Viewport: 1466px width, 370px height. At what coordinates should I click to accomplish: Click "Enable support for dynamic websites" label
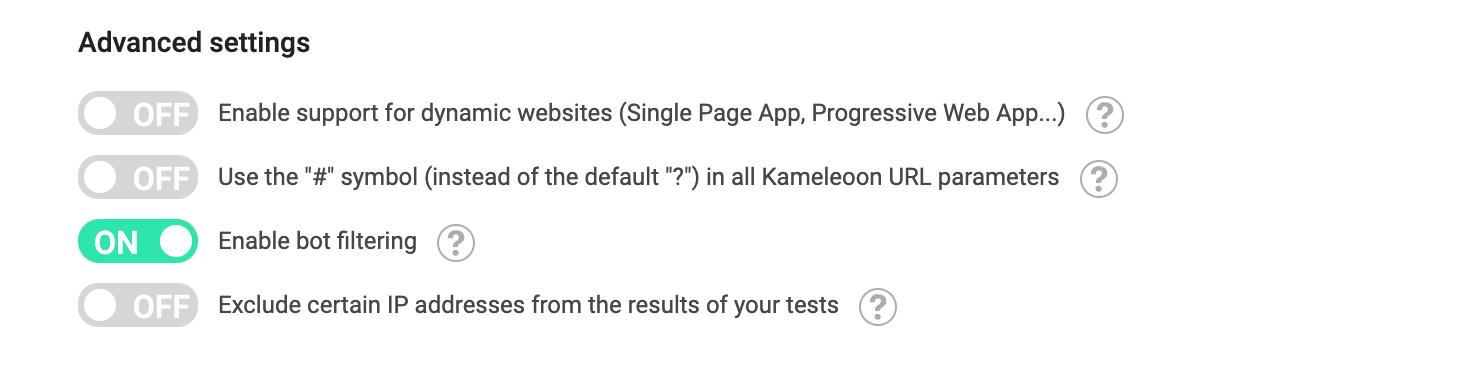pos(642,113)
